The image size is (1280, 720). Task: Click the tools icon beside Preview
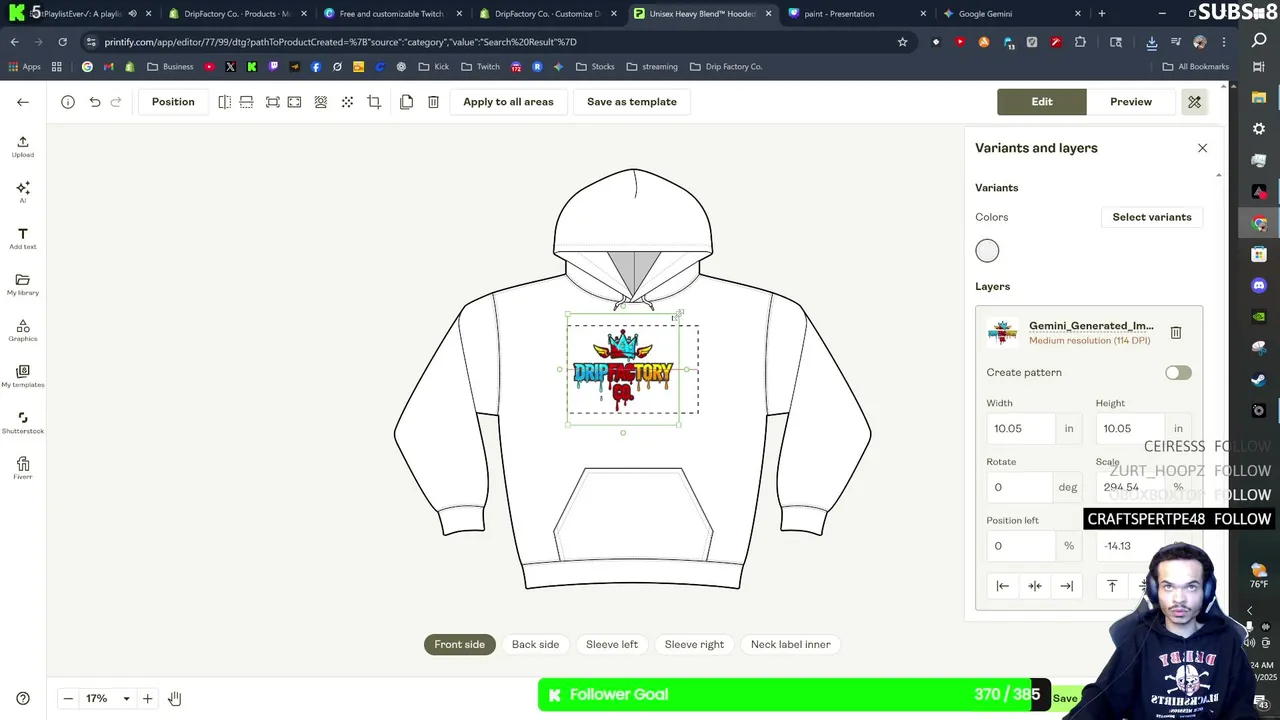[x=1194, y=102]
